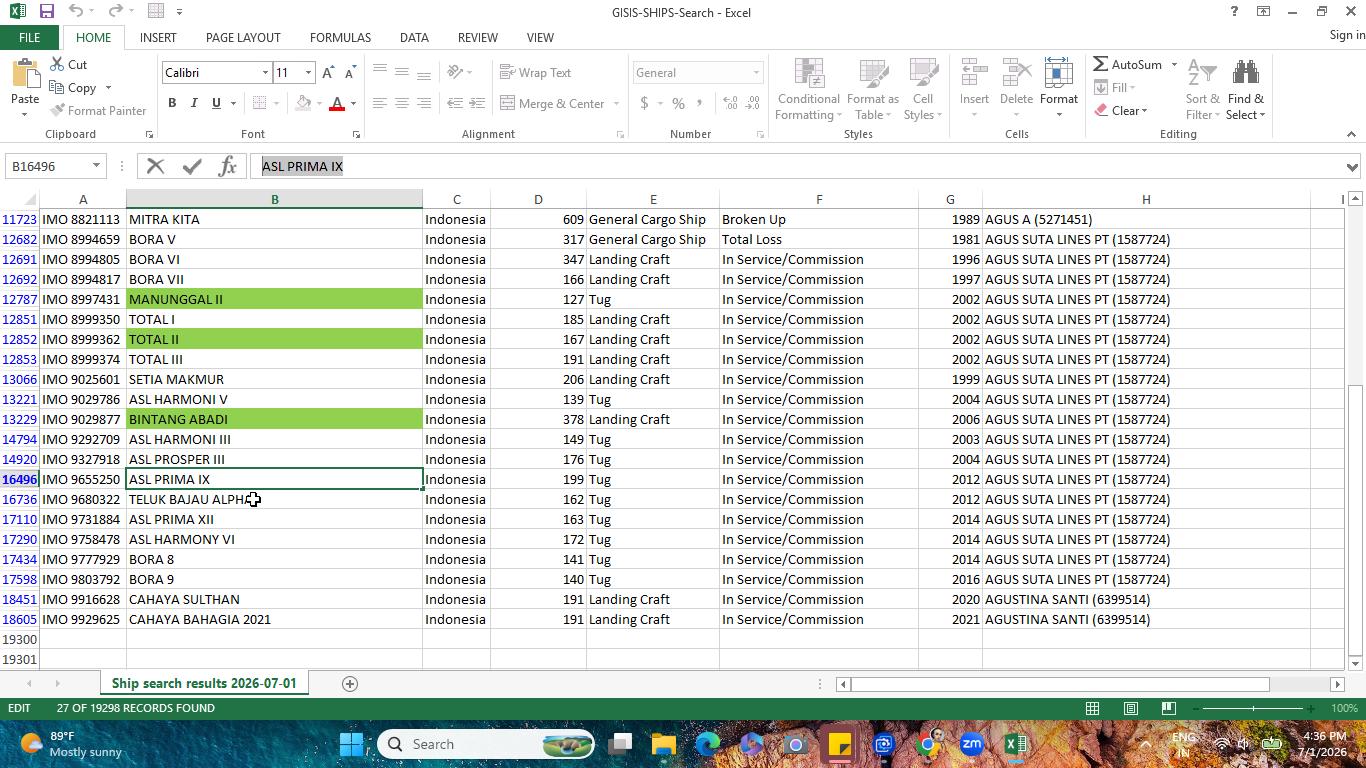The image size is (1366, 768).
Task: Toggle left text alignment
Action: [x=380, y=103]
